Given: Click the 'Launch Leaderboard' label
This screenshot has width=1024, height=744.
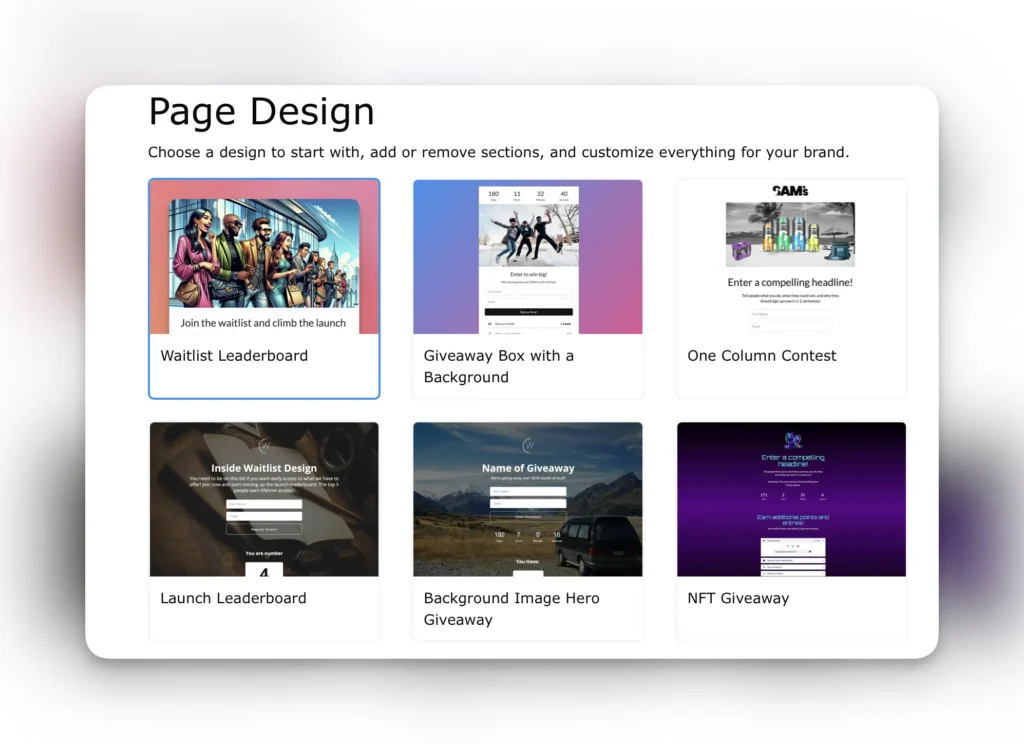Looking at the screenshot, I should point(233,598).
